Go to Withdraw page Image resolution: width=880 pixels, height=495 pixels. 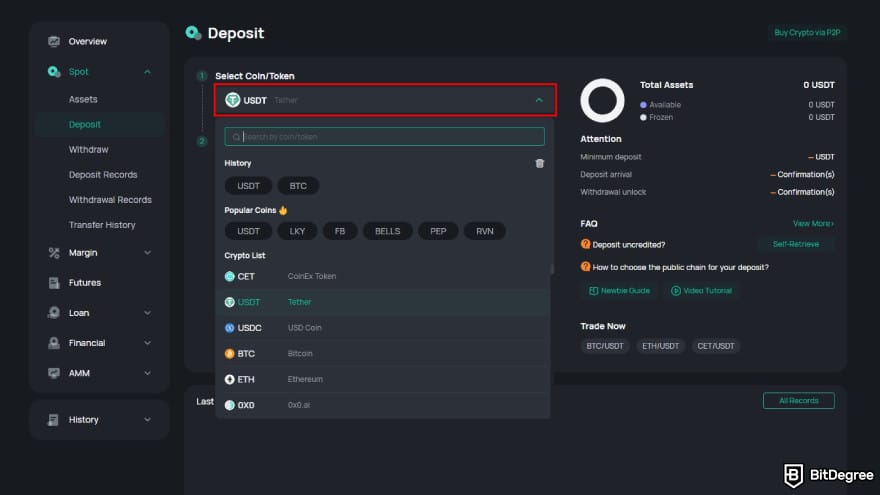tap(89, 150)
